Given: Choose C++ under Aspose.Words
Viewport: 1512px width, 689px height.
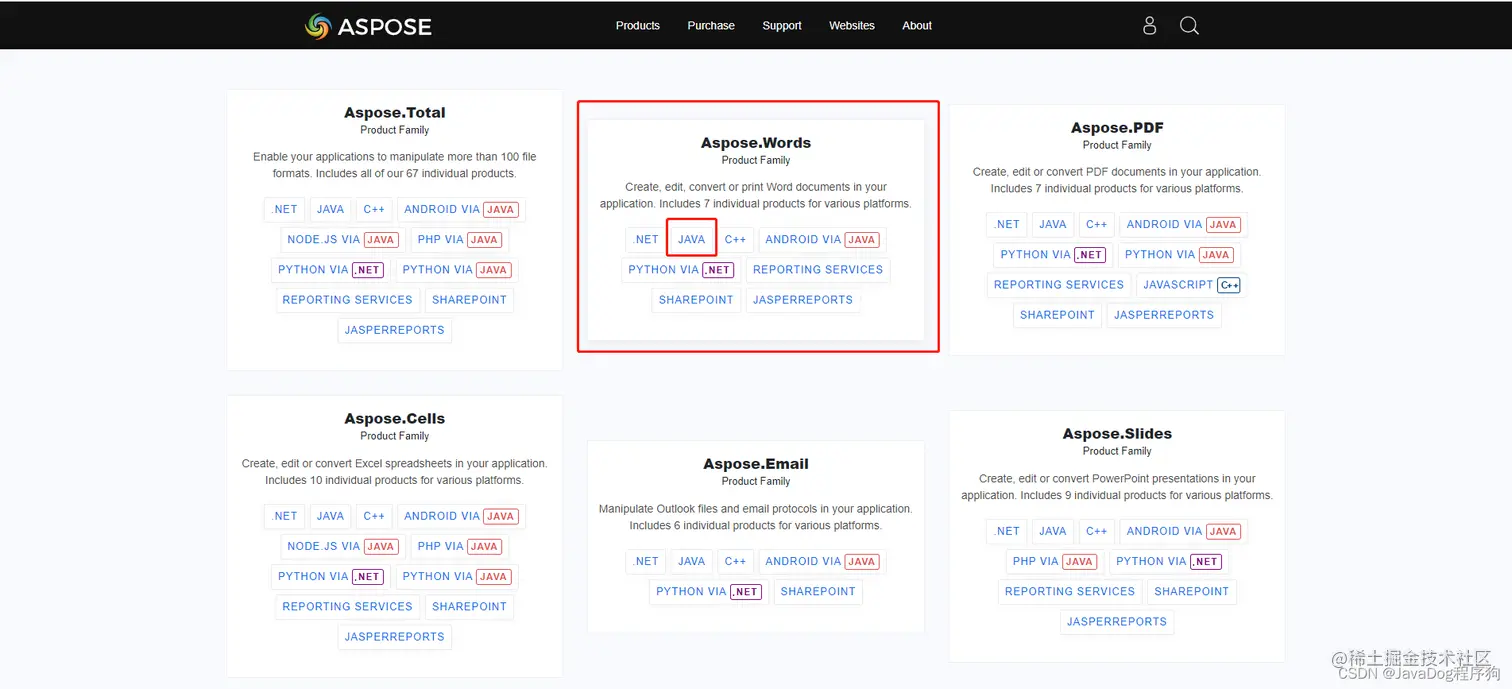Looking at the screenshot, I should [x=736, y=240].
